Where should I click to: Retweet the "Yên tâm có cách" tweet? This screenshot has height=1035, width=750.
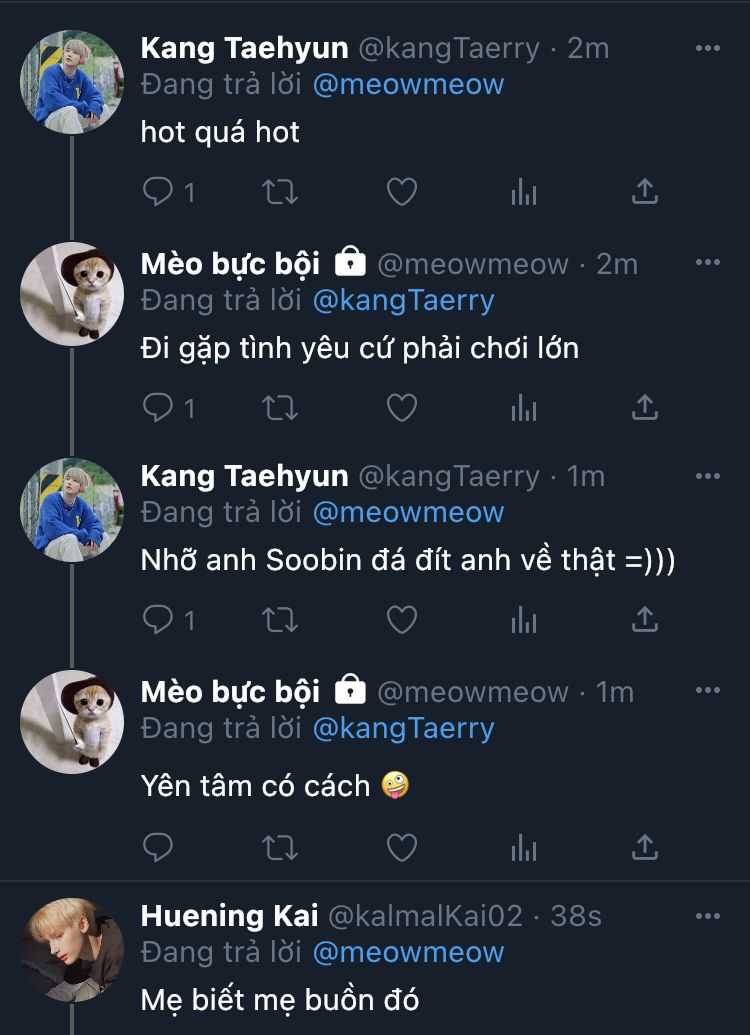click(x=279, y=848)
